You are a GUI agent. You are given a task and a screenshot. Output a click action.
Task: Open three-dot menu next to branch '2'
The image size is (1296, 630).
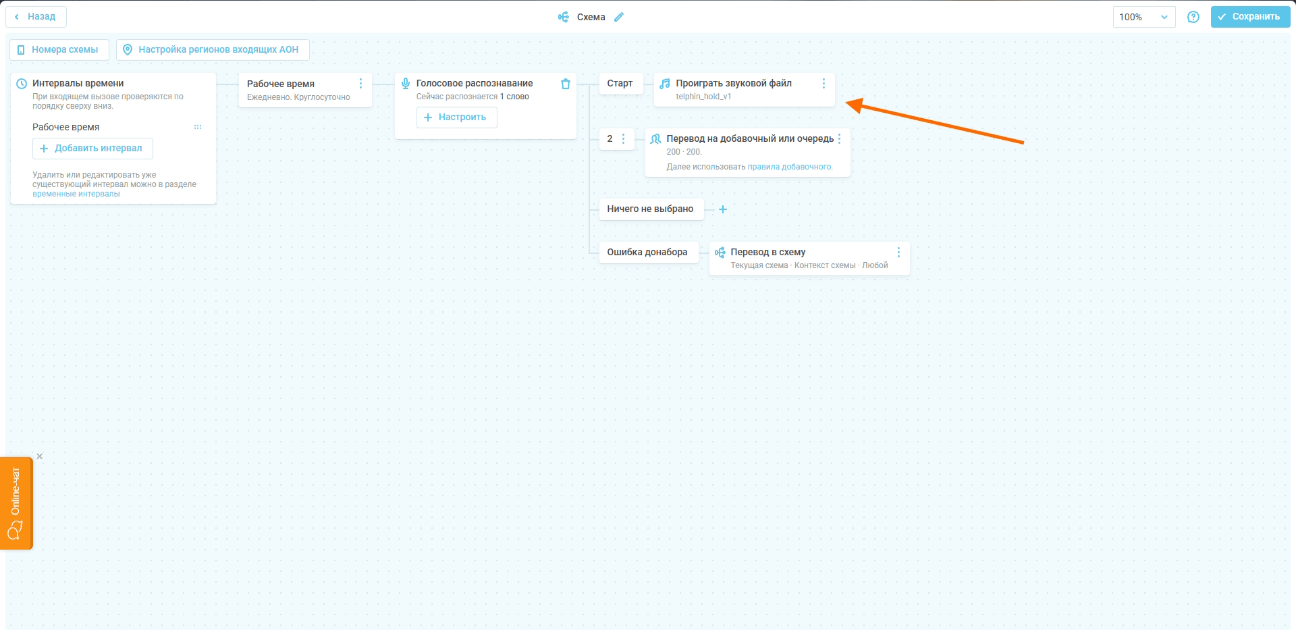tap(623, 139)
